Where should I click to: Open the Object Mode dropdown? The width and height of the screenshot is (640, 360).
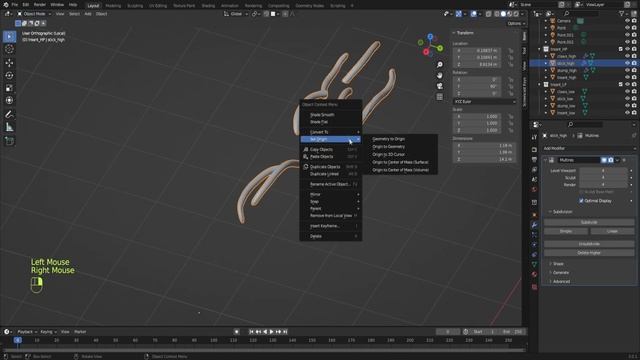point(34,14)
